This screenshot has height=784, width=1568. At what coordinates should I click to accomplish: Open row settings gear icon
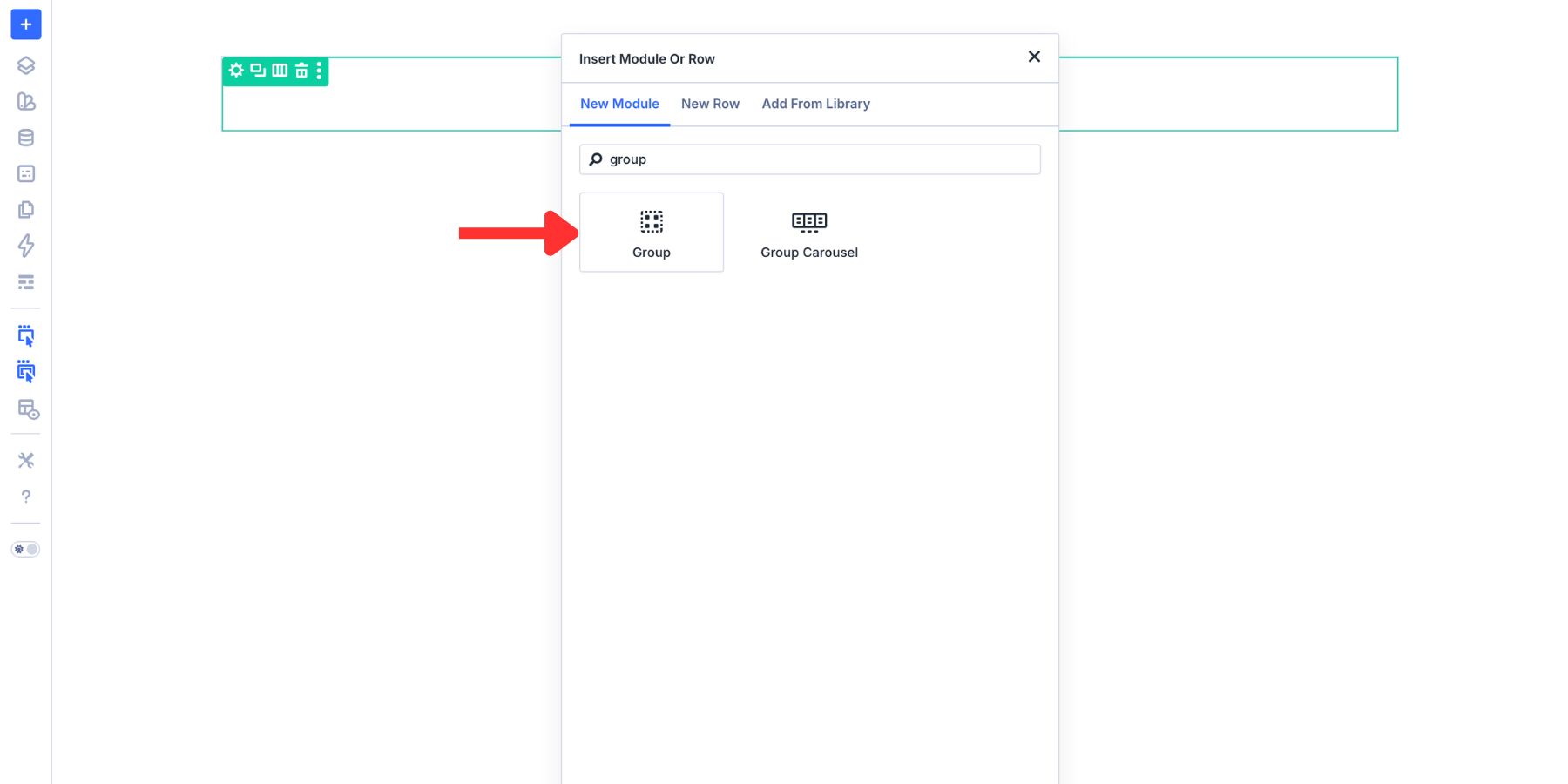[236, 71]
